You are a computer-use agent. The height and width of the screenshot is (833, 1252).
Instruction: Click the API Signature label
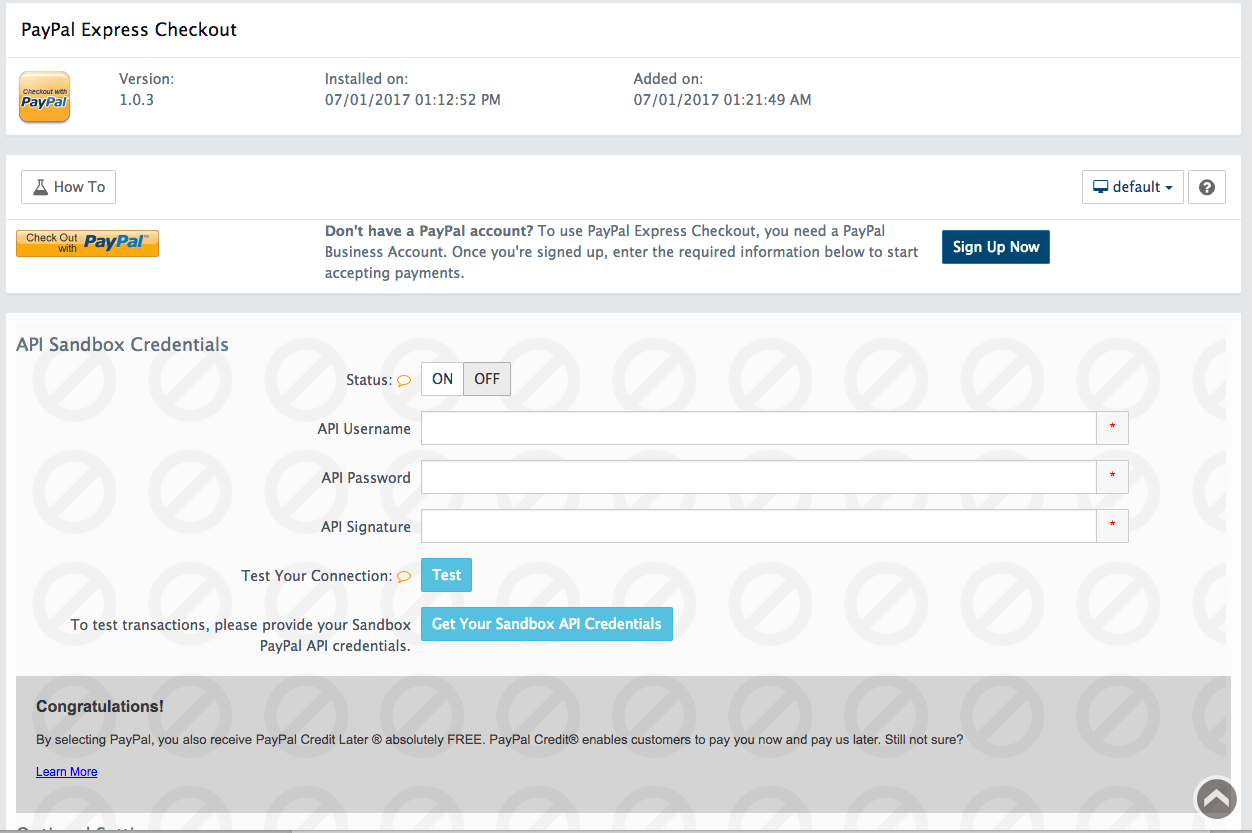point(366,527)
